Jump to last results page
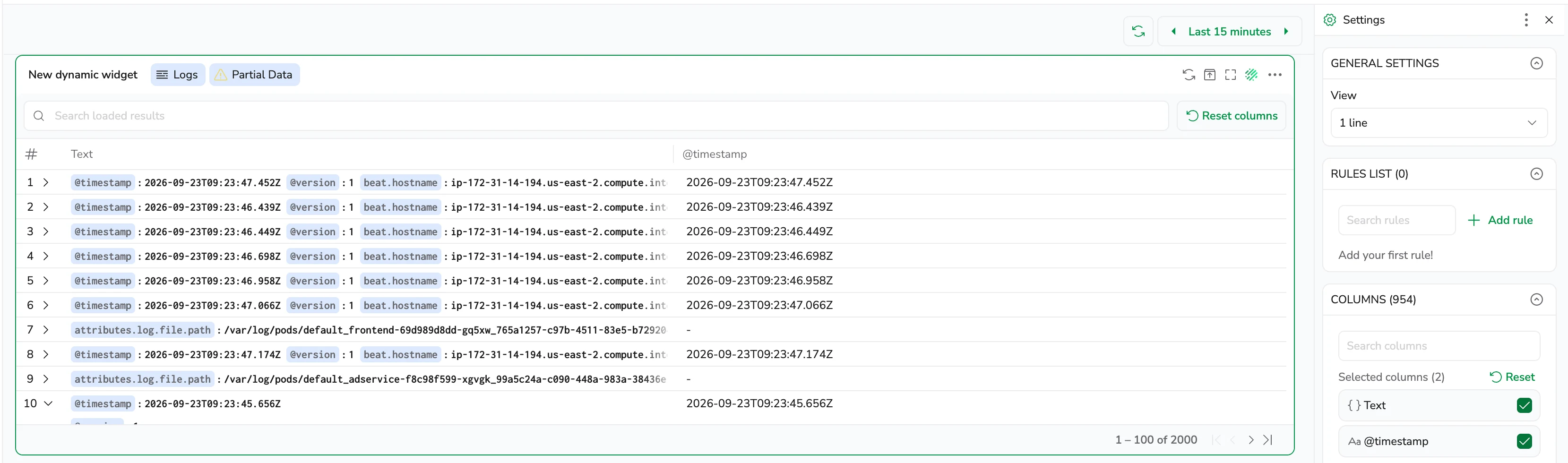 pyautogui.click(x=1268, y=440)
